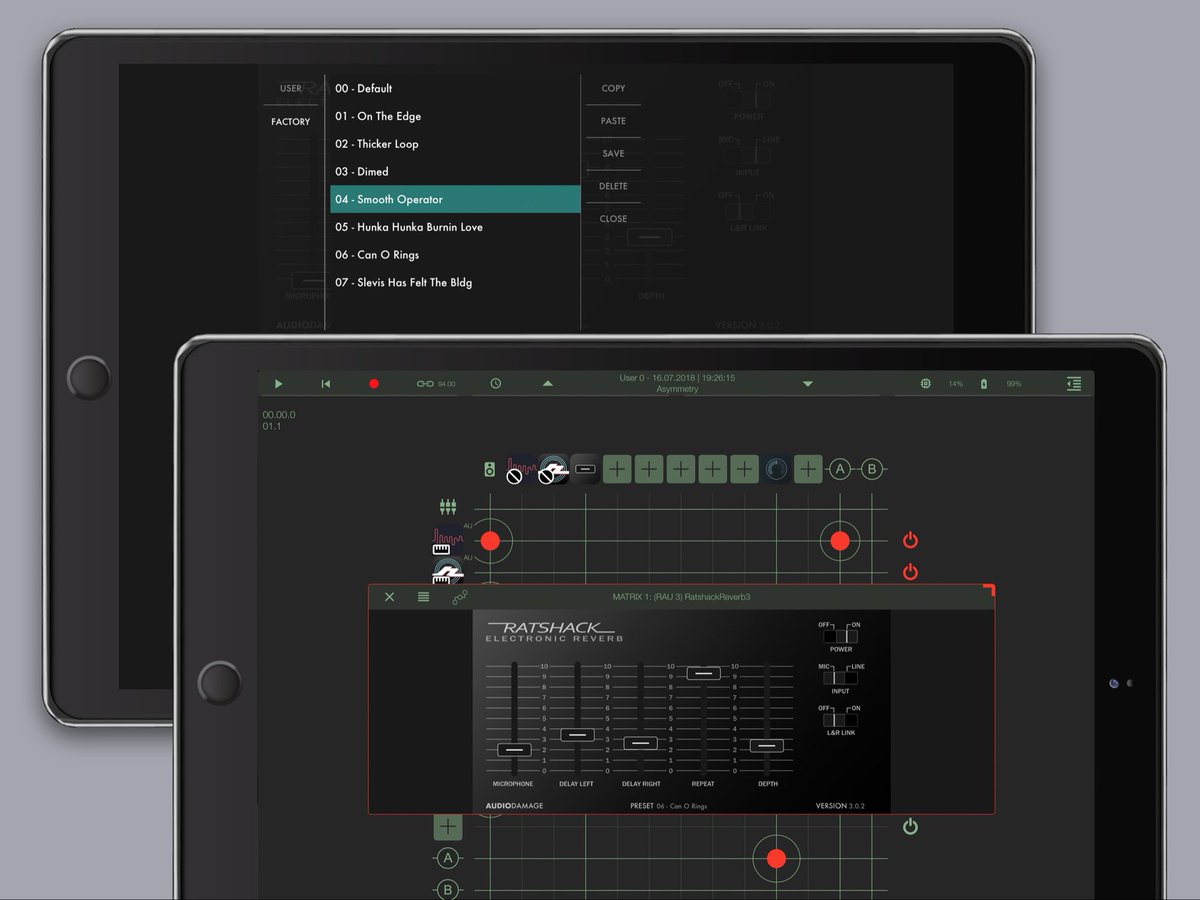1200x900 pixels.
Task: Open the CPU chip icon beside 14%
Action: 926,384
